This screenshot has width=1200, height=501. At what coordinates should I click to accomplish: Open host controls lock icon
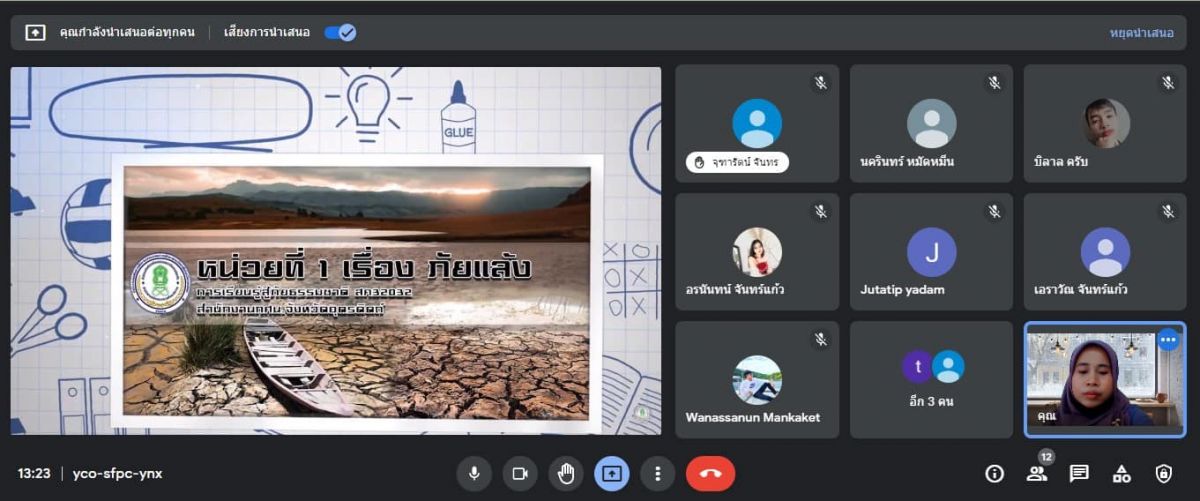(x=1163, y=473)
